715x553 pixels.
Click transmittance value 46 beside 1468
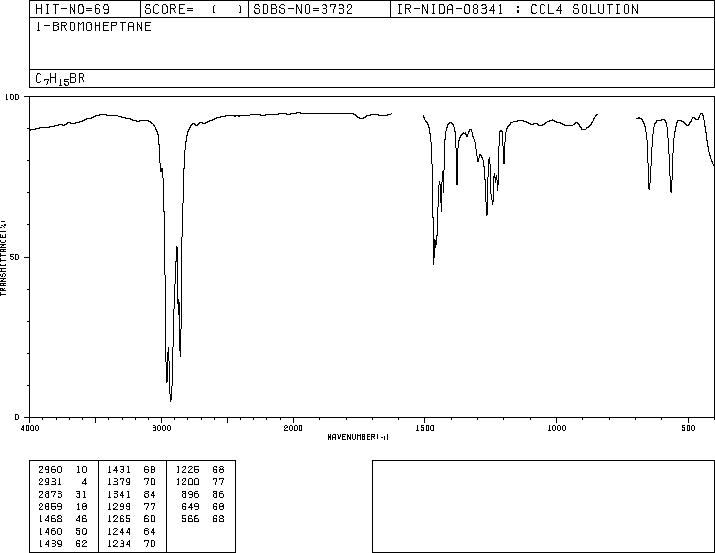81,519
